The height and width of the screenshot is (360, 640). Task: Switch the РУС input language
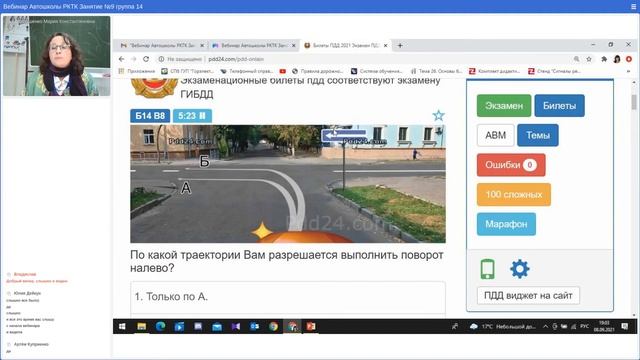click(x=584, y=327)
